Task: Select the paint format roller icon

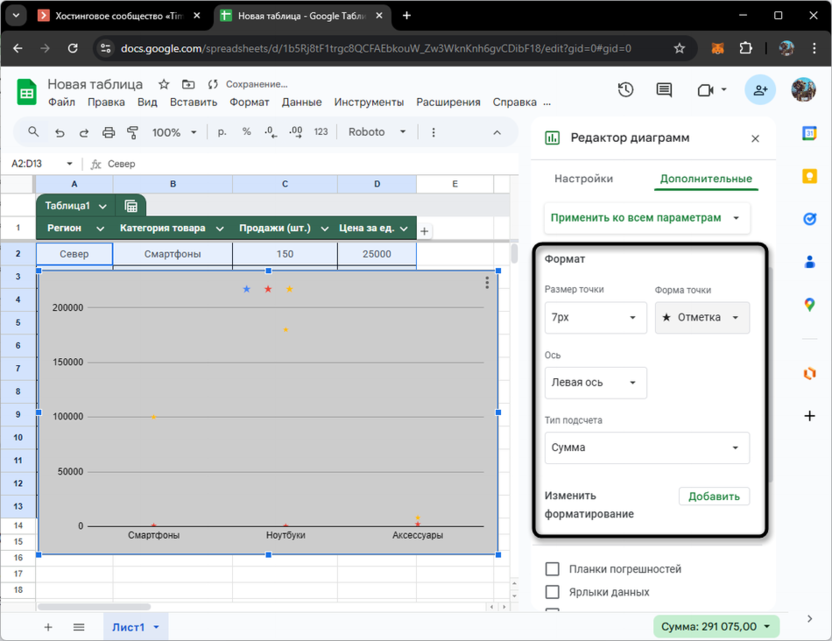Action: click(x=132, y=132)
